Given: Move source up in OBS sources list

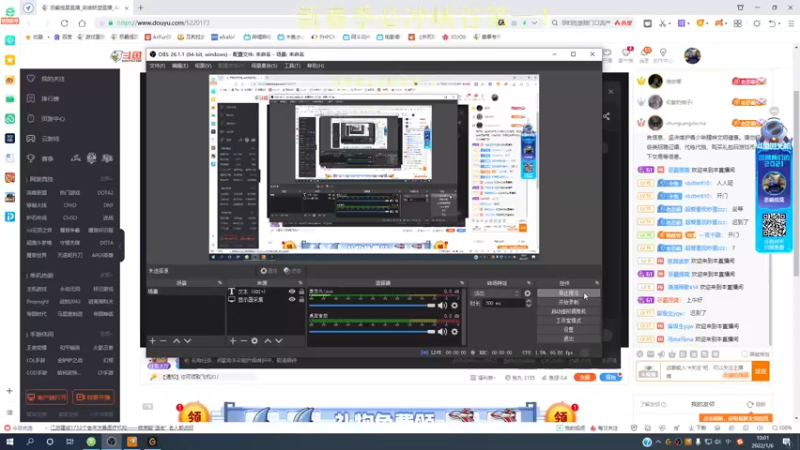Looking at the screenshot, I should [x=267, y=341].
